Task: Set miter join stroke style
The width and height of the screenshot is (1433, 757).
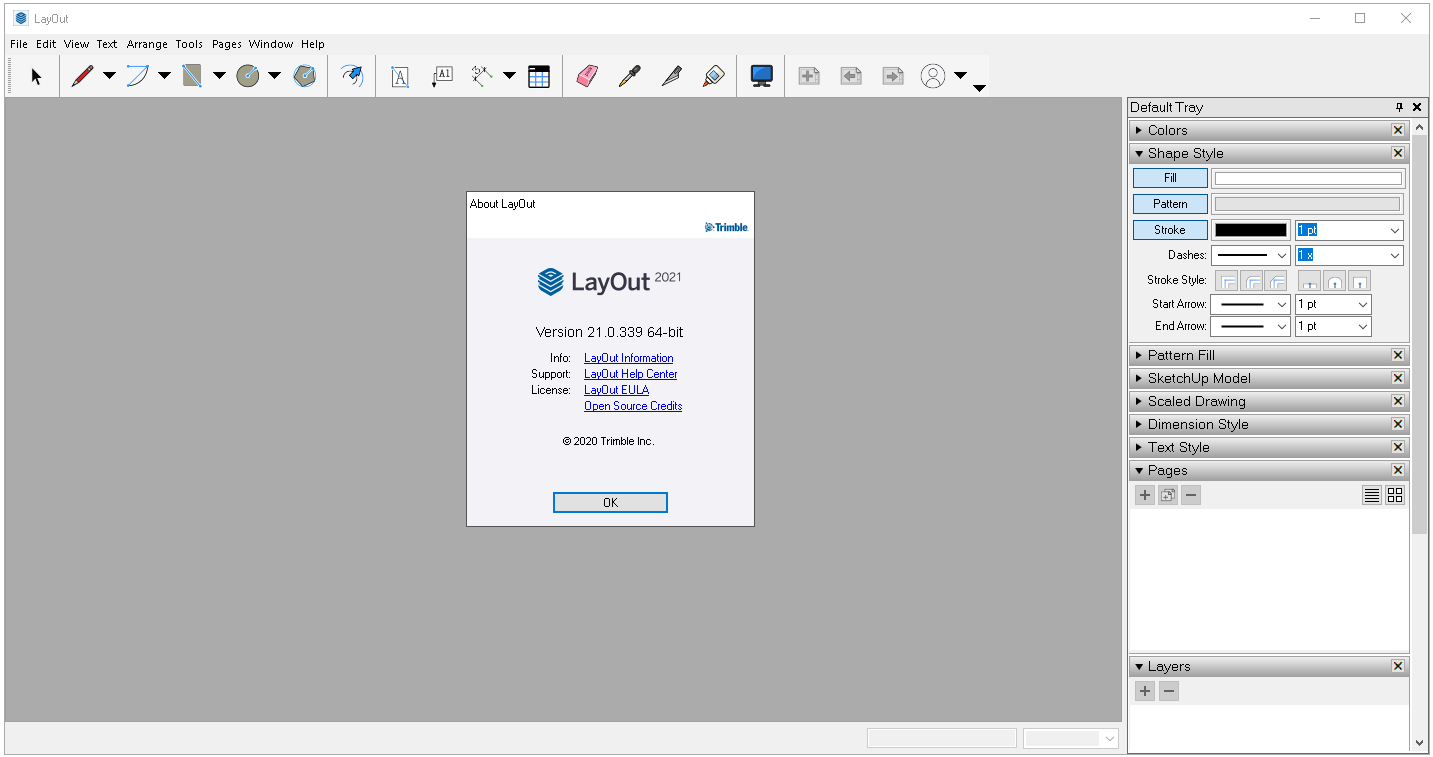Action: pos(1227,281)
